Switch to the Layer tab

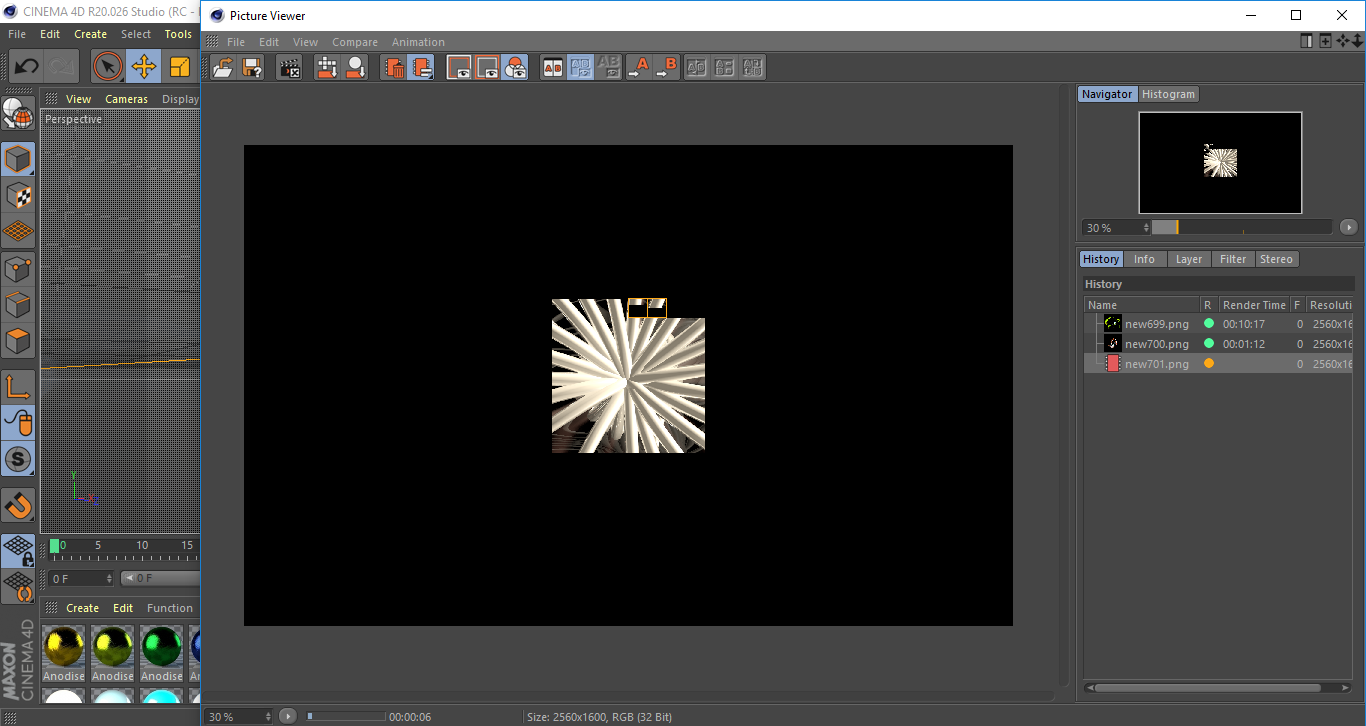click(x=1189, y=259)
